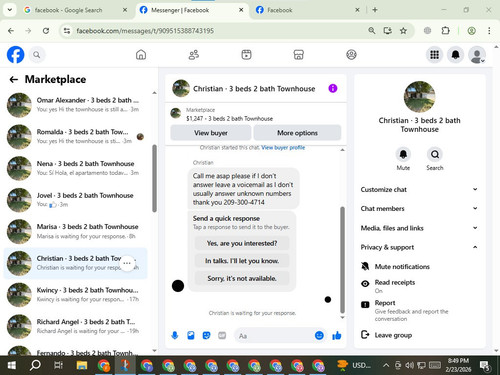Image resolution: width=500 pixels, height=375 pixels.
Task: Open the Romalda conversation
Action: (75, 136)
